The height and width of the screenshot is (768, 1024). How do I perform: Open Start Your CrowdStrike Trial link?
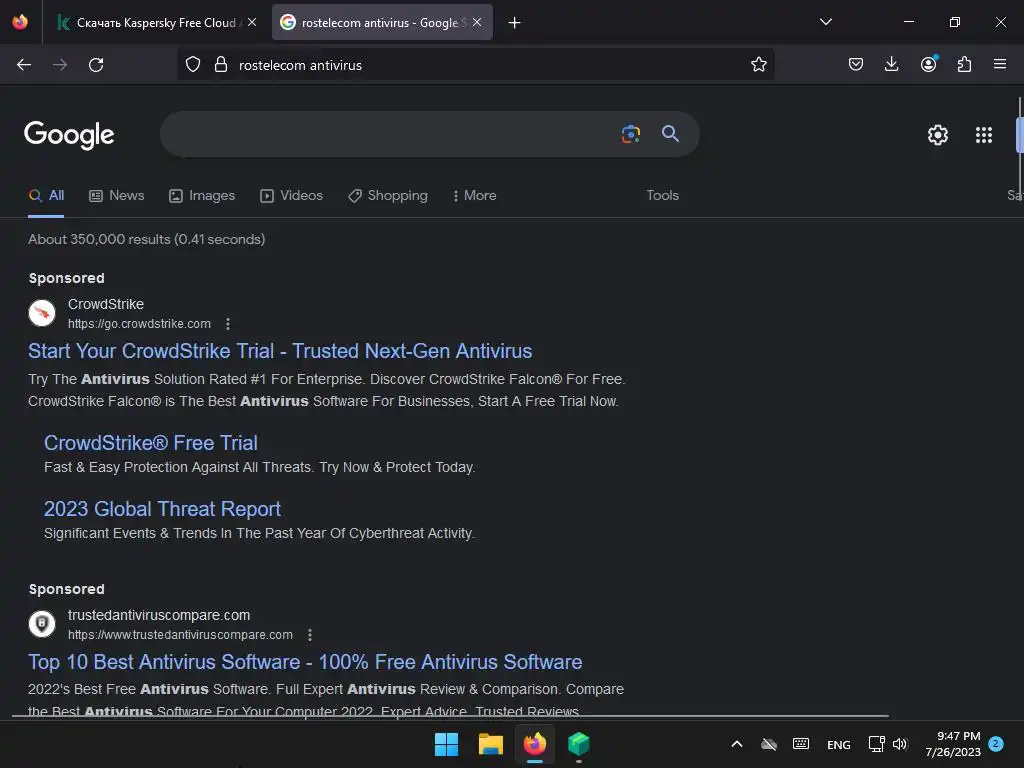(280, 351)
